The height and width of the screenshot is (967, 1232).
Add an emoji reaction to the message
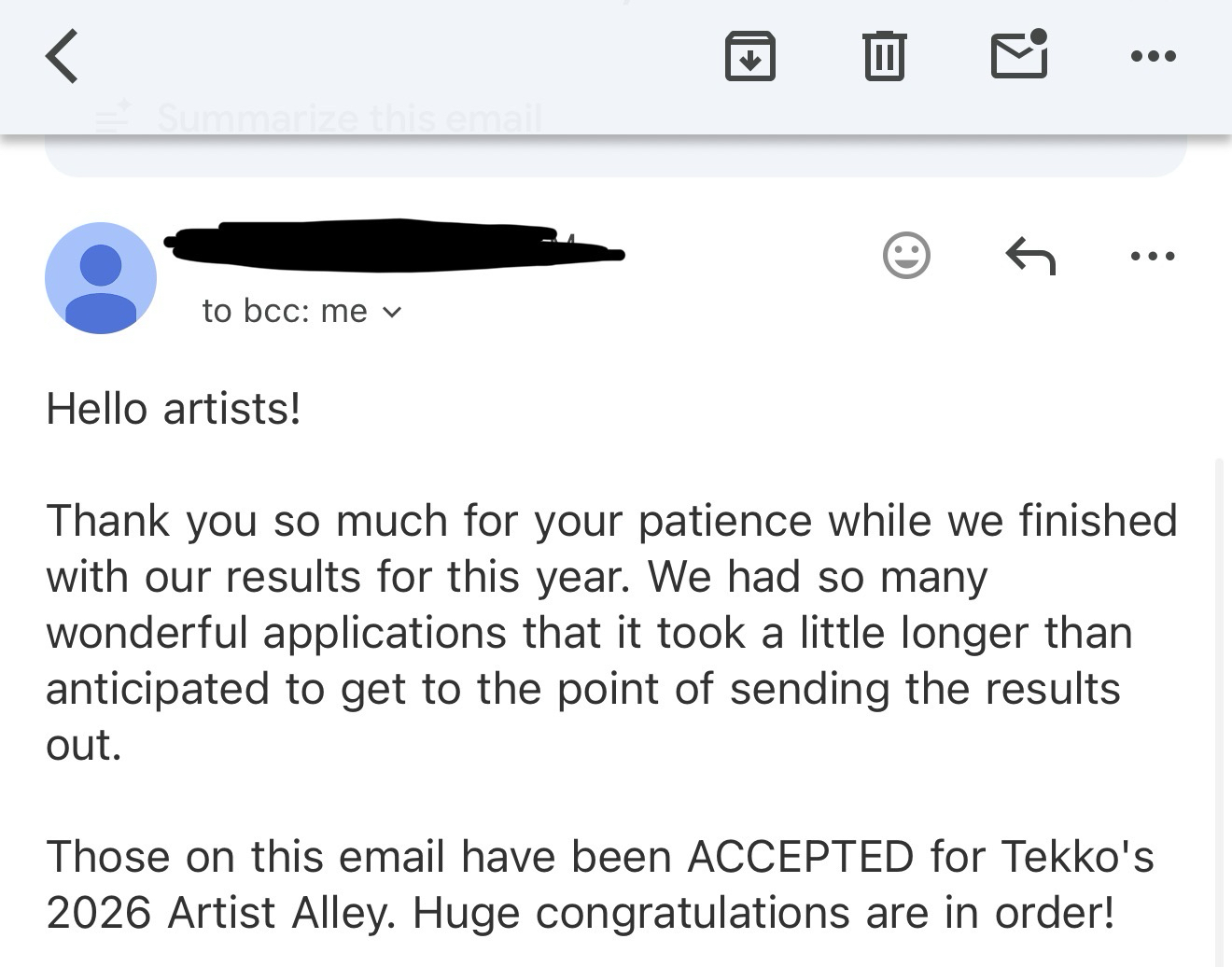(x=906, y=255)
